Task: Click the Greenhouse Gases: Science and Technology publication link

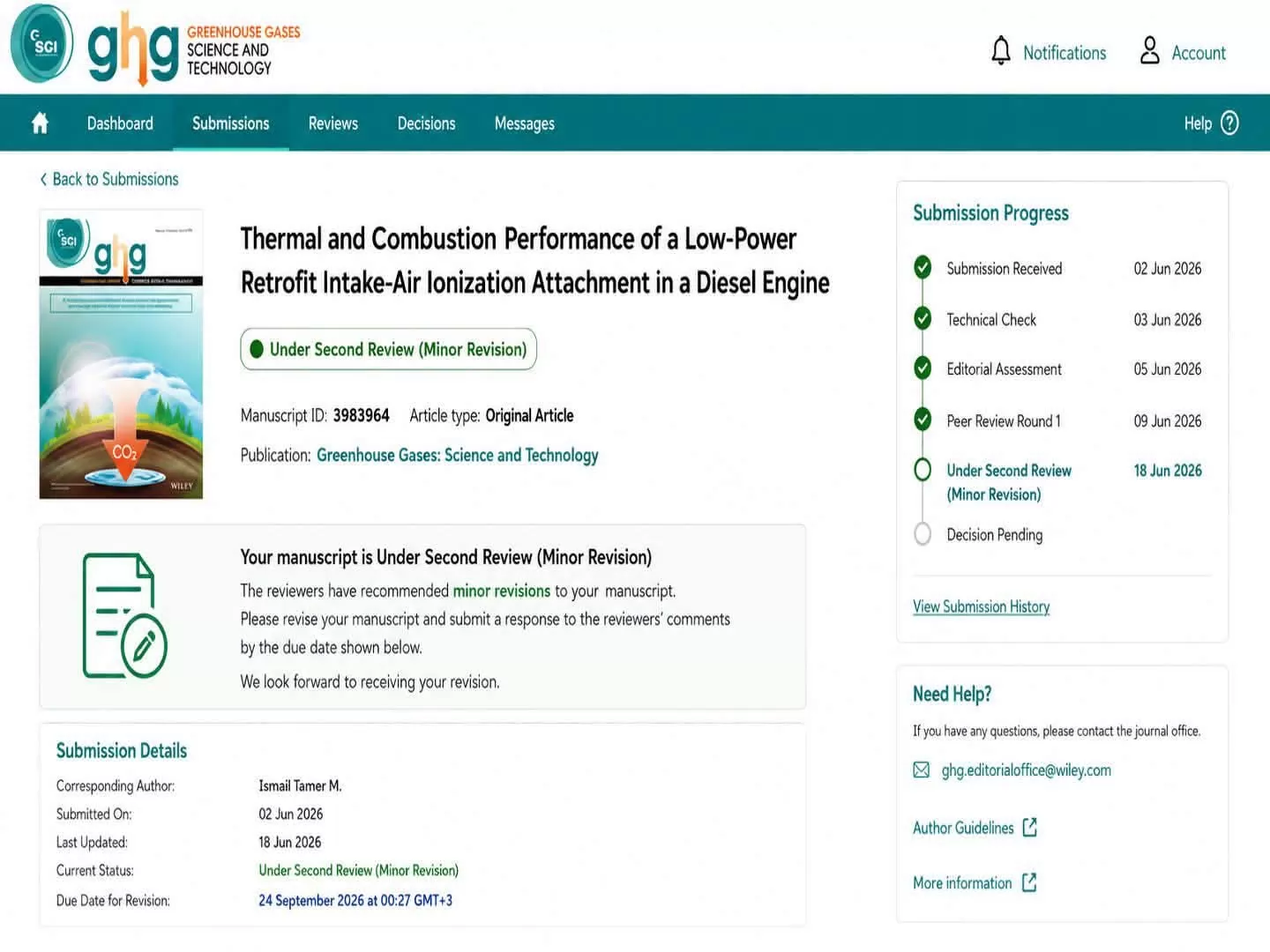Action: 457,455
